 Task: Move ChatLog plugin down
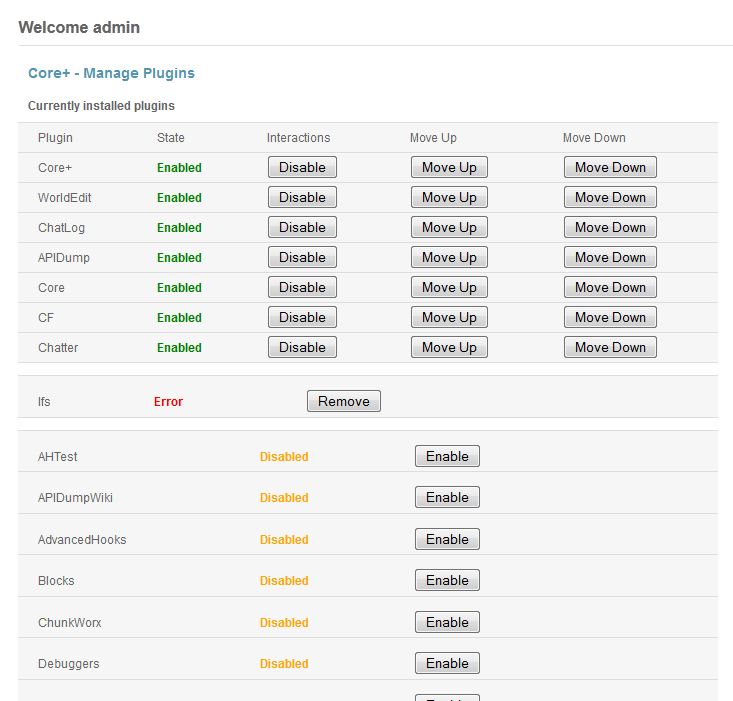(x=610, y=227)
